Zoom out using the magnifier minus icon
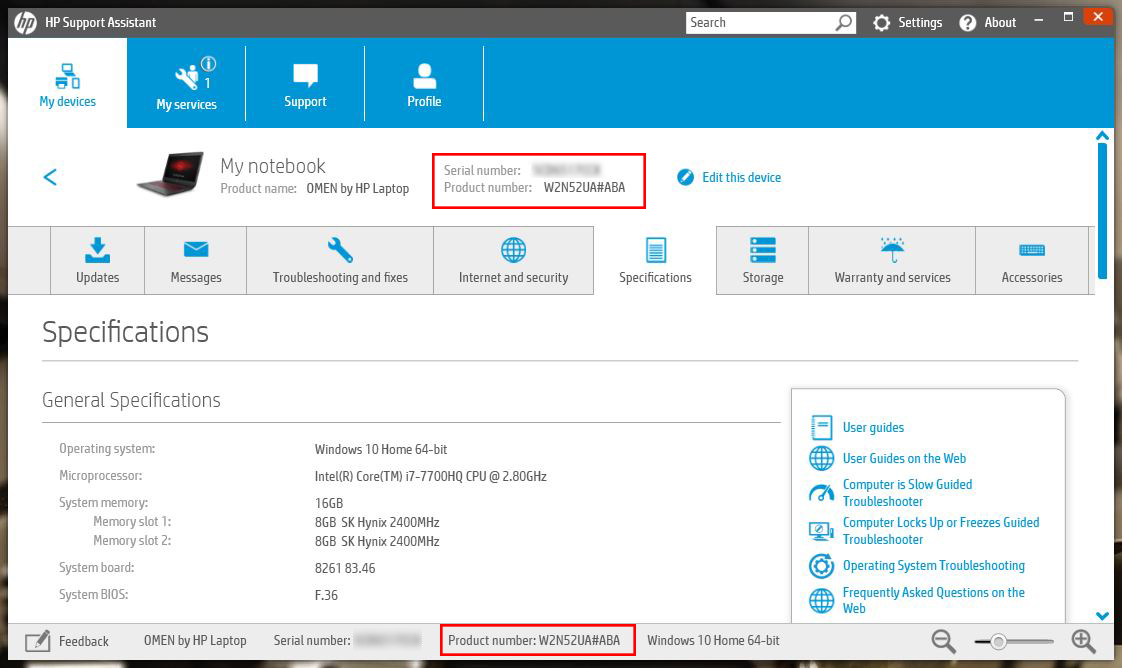Screen dimensions: 1122x668 point(941,641)
